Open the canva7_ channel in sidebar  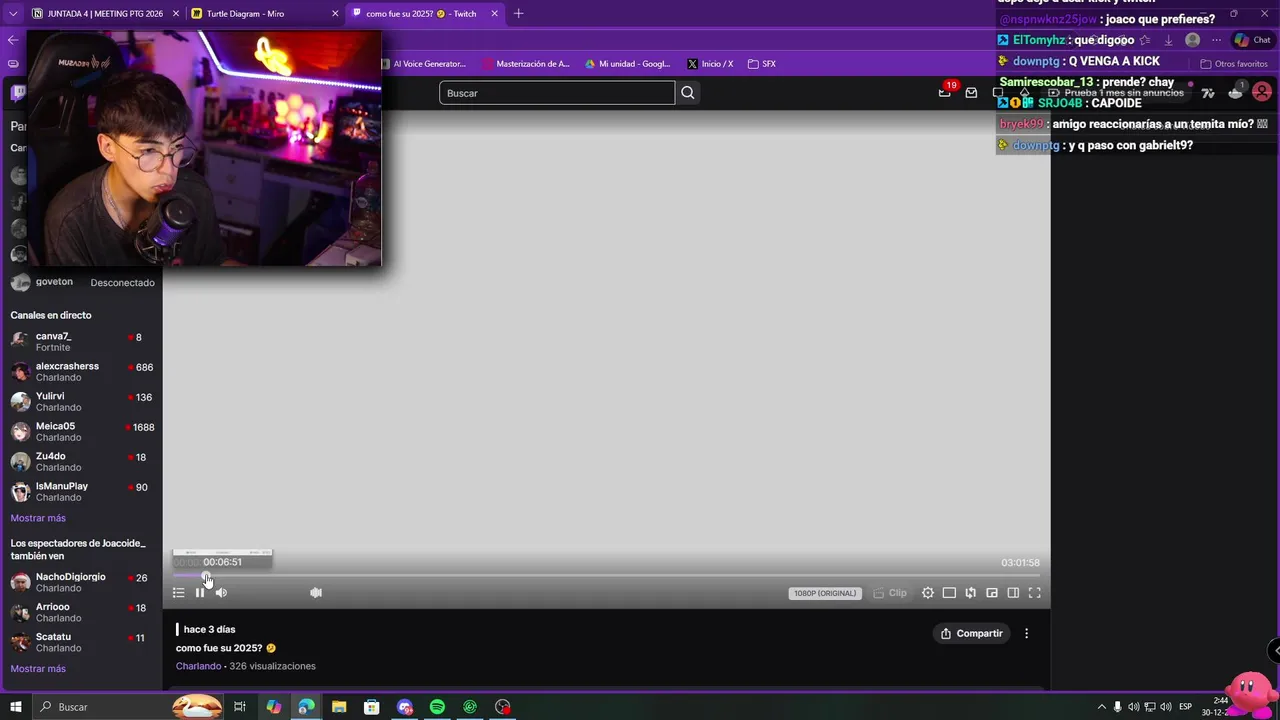82,342
